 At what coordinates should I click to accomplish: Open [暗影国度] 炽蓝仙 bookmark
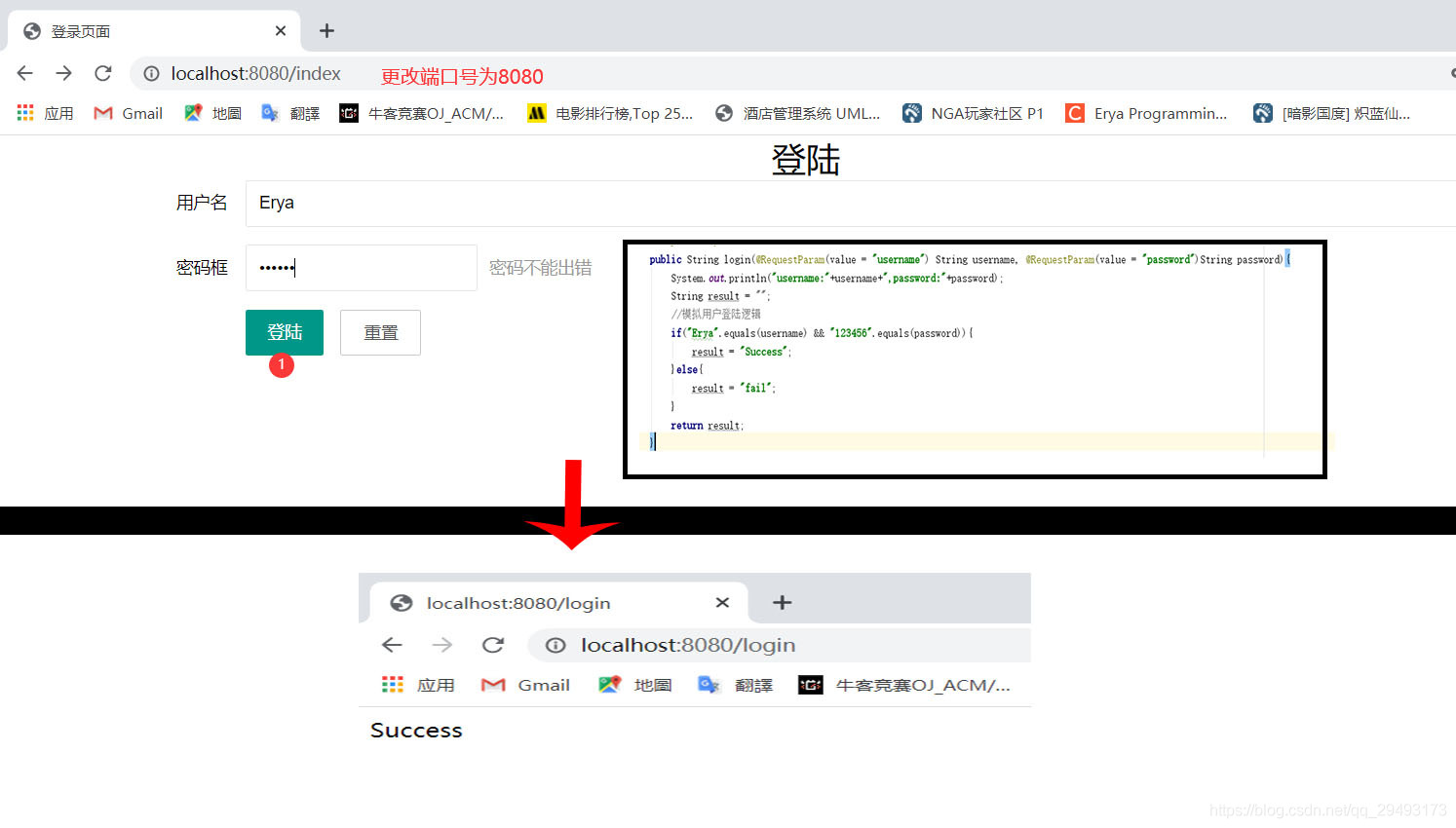pos(1331,113)
